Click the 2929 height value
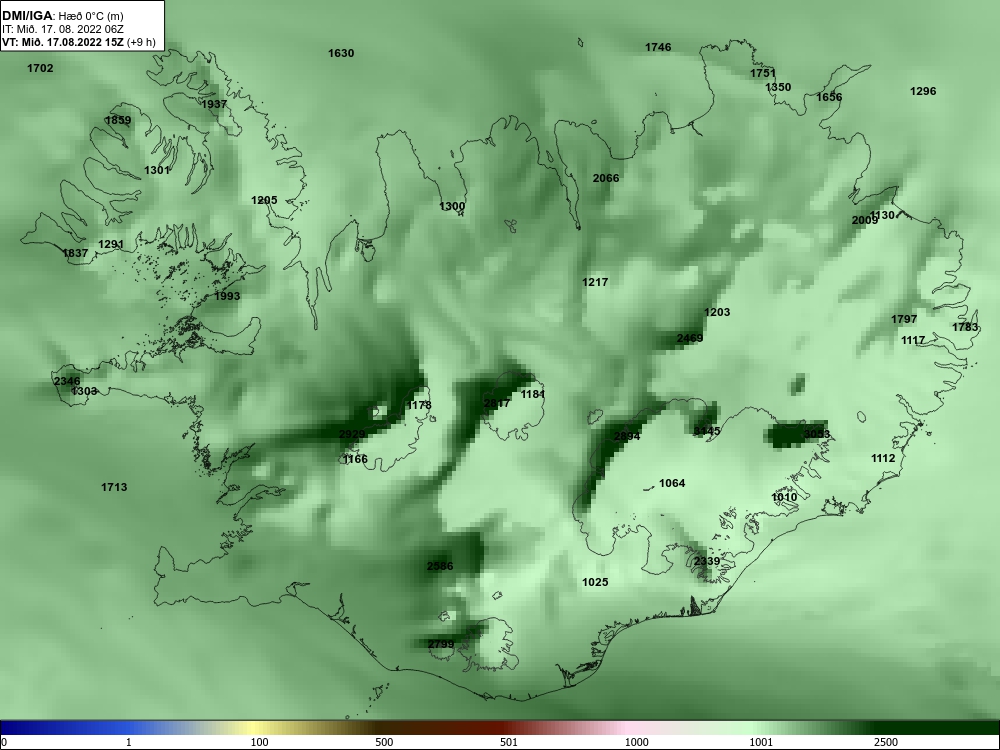This screenshot has width=1000, height=750. pyautogui.click(x=352, y=434)
